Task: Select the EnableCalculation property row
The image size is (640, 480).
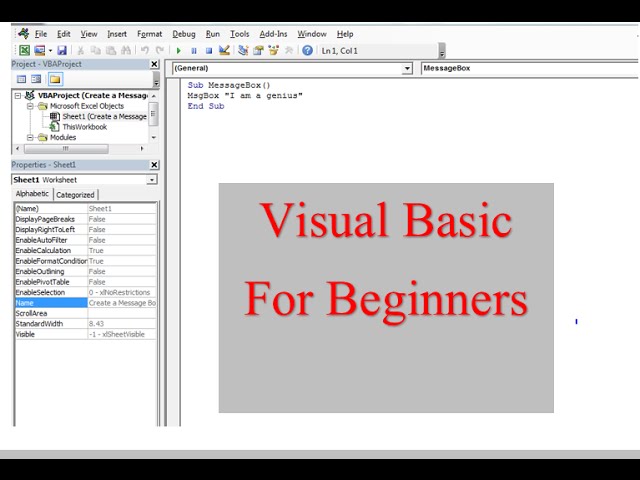Action: (86, 251)
